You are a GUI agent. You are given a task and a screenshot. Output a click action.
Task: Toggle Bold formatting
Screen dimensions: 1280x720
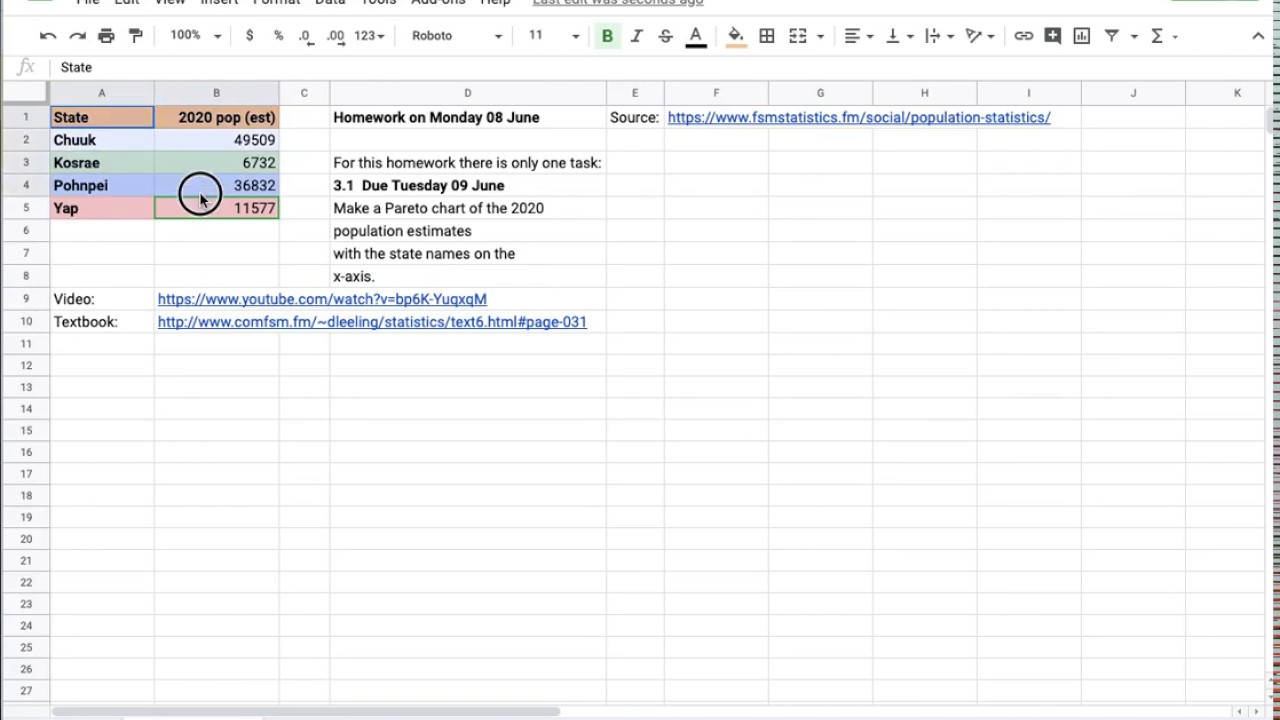pos(607,36)
